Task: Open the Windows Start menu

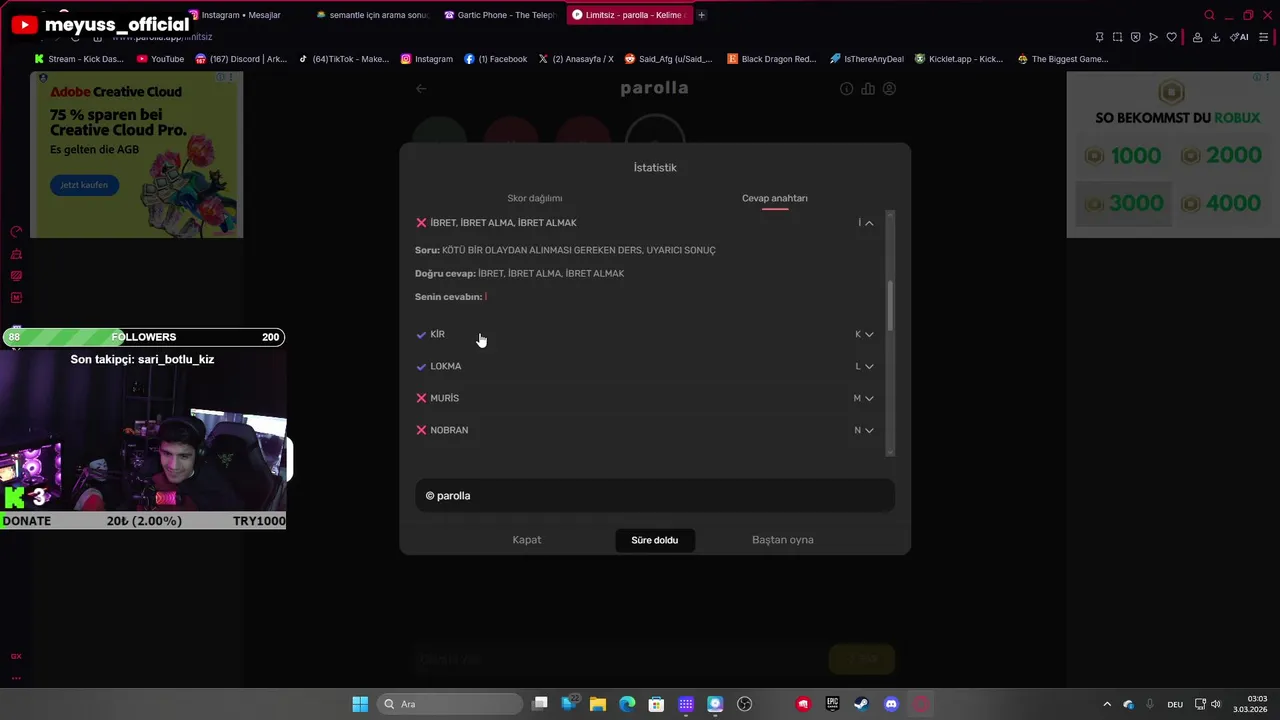Action: (x=360, y=704)
